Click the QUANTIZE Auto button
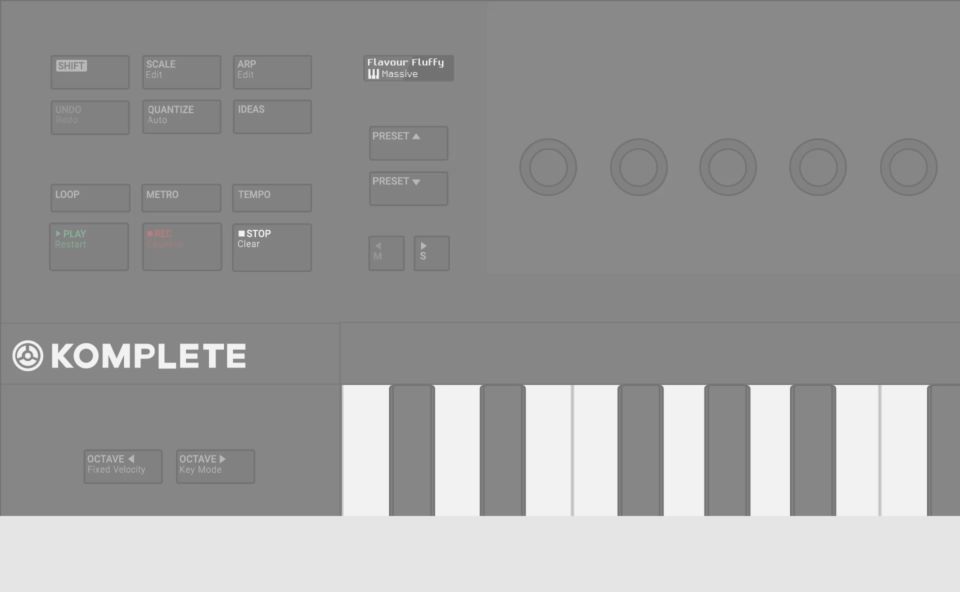The image size is (960, 592). tap(182, 117)
